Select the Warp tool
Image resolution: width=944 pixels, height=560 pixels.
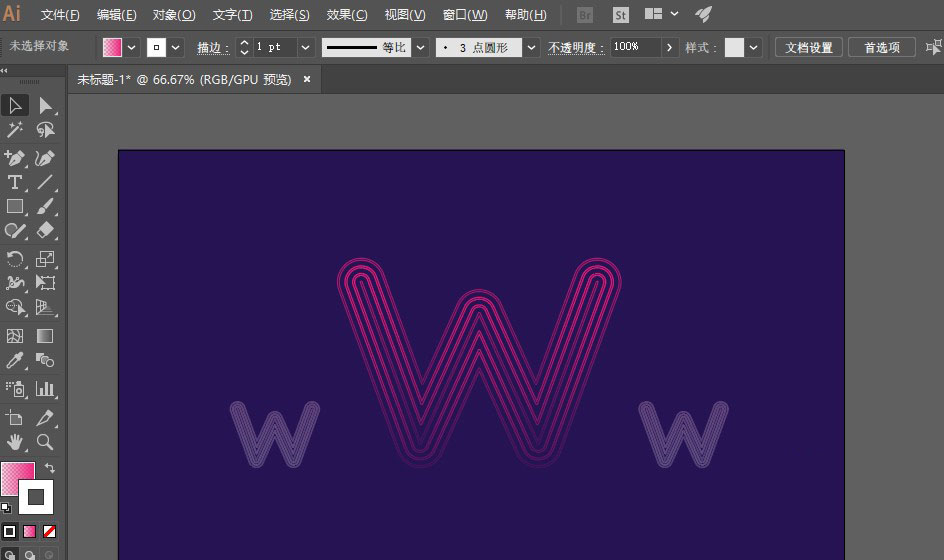coord(15,283)
